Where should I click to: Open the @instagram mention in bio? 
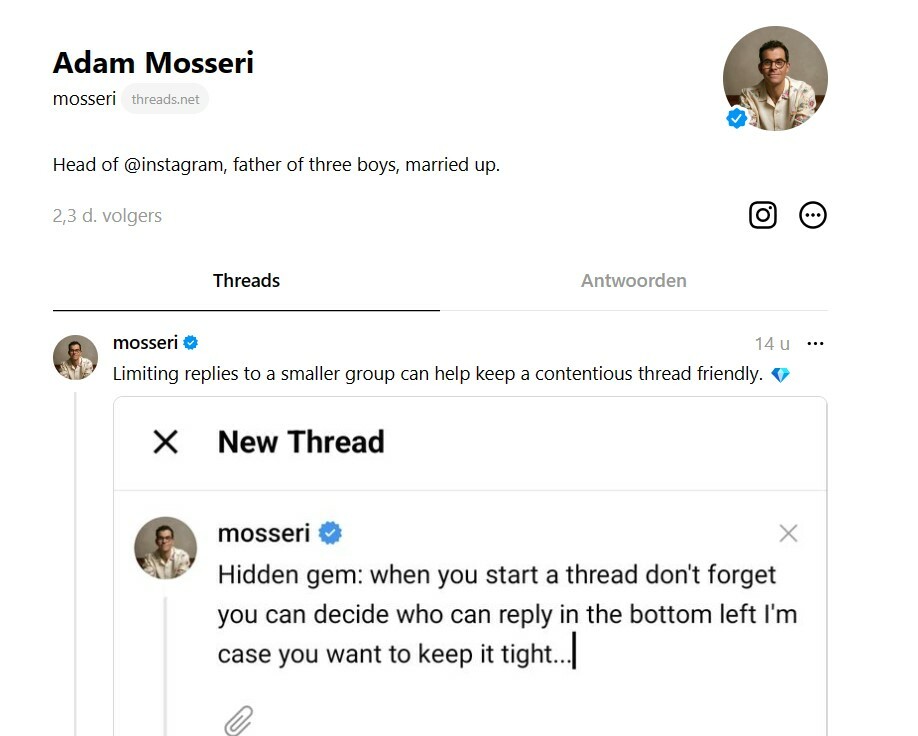pos(174,165)
